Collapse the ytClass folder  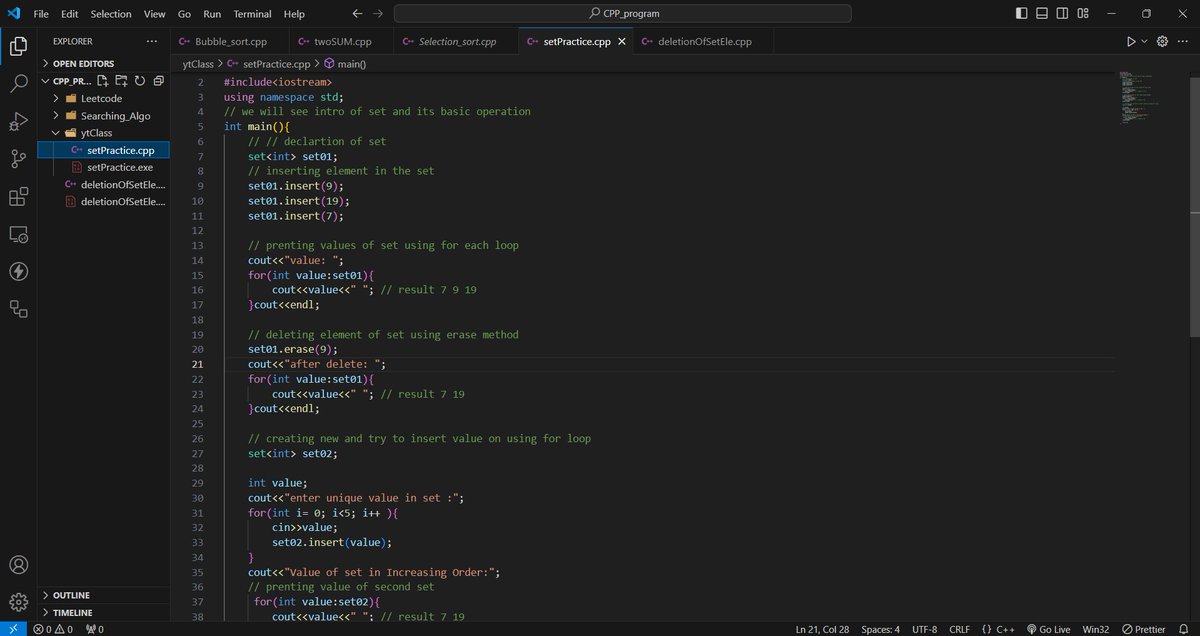pyautogui.click(x=104, y=133)
